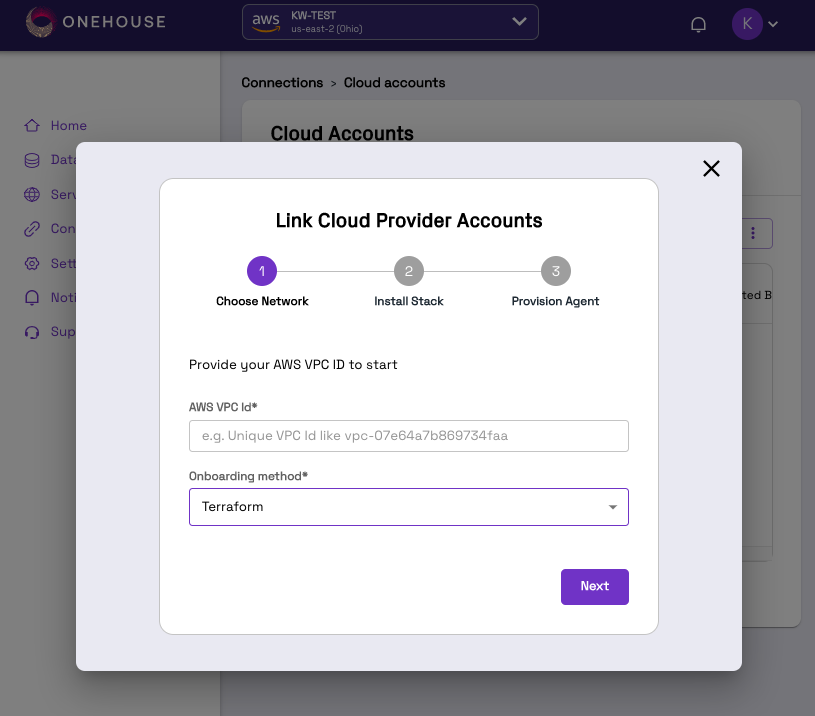Go to Connections in the breadcrumb
Screen dimensions: 815x716
[282, 82]
